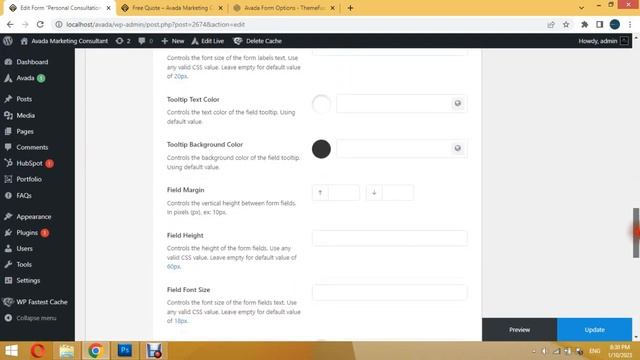Click the WP Fastest Cache icon
The image size is (640, 360).
tap(8, 302)
